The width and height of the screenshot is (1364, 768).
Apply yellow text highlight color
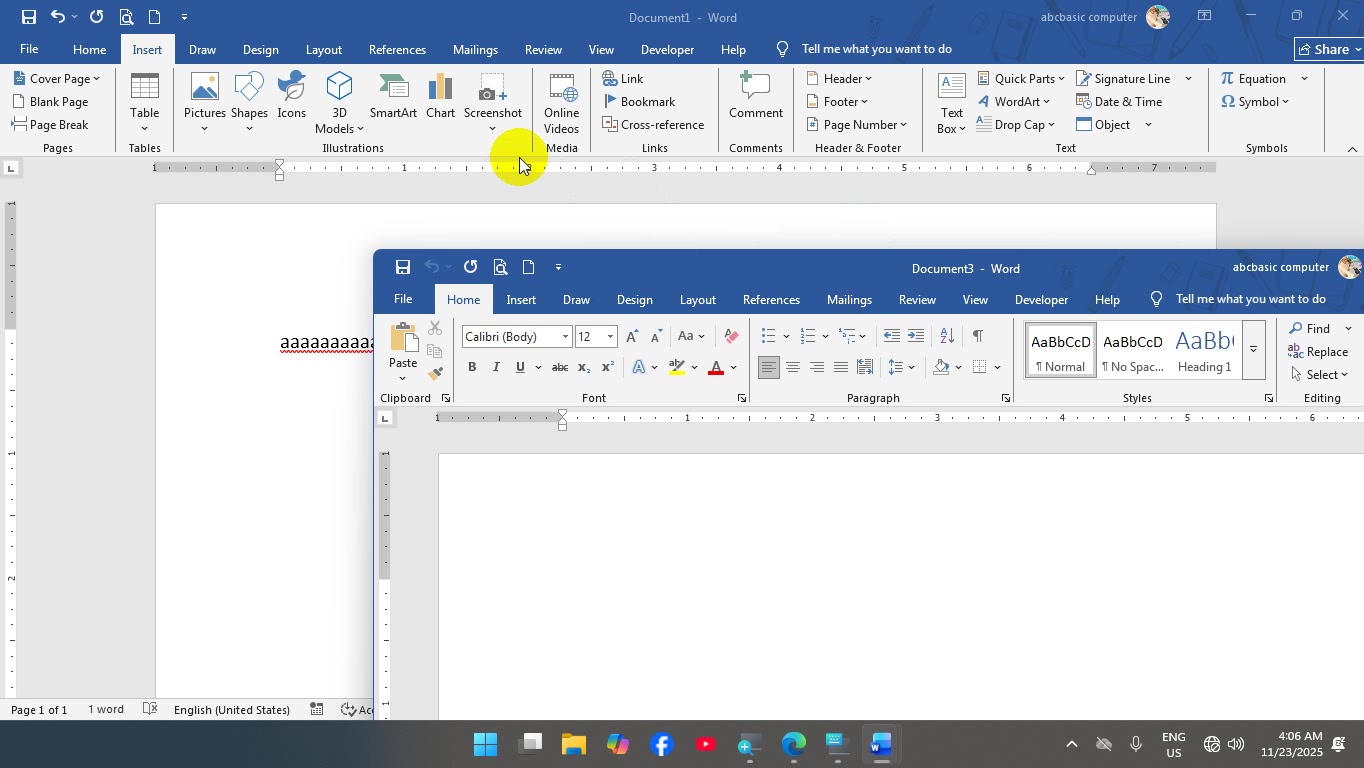click(x=677, y=368)
